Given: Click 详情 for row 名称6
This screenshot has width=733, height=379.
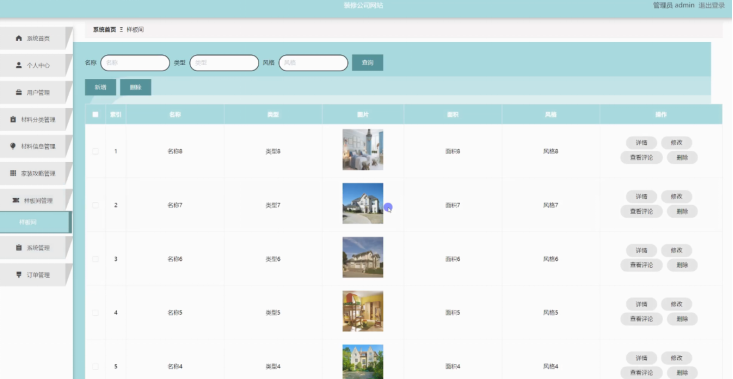Looking at the screenshot, I should 641,250.
